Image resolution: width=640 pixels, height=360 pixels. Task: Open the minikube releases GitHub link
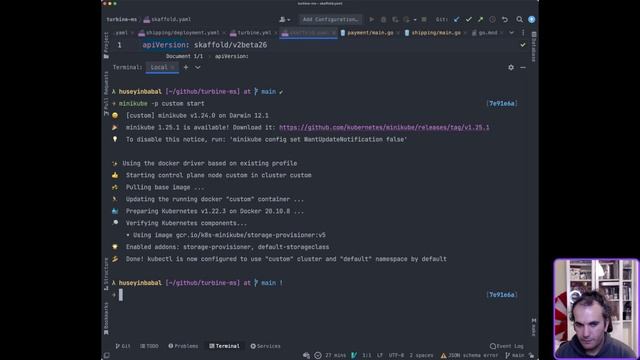pos(384,127)
